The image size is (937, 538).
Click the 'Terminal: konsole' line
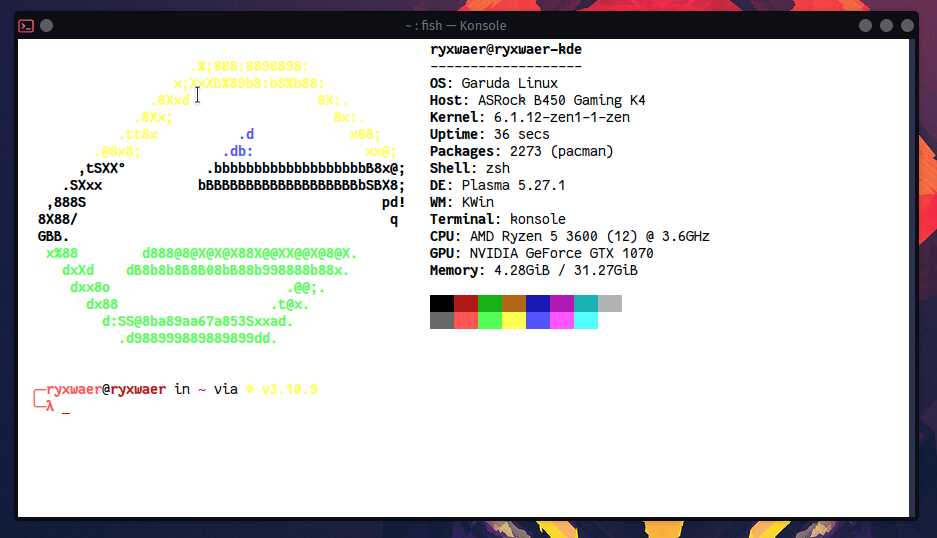coord(497,219)
